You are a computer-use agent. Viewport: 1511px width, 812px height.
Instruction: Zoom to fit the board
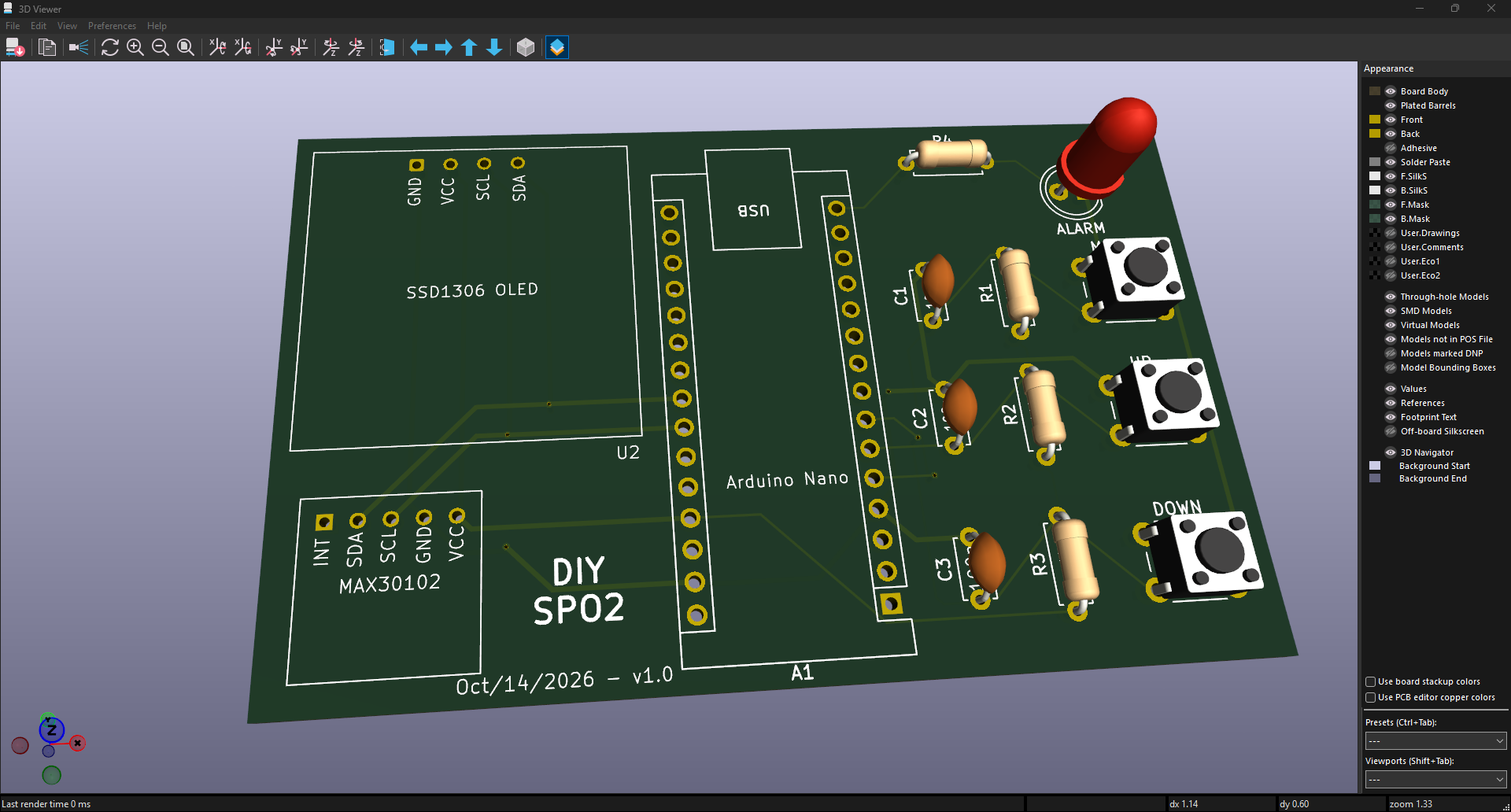(186, 48)
